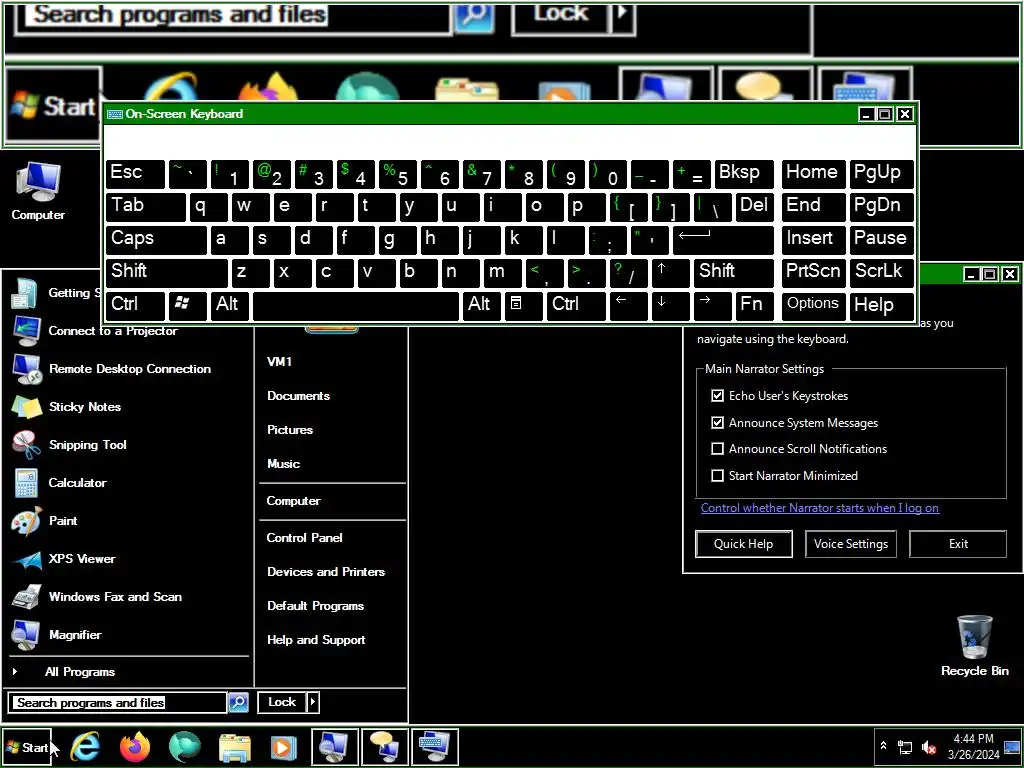The width and height of the screenshot is (1024, 768).
Task: Open VM1 user folder in Start menu
Action: [280, 362]
